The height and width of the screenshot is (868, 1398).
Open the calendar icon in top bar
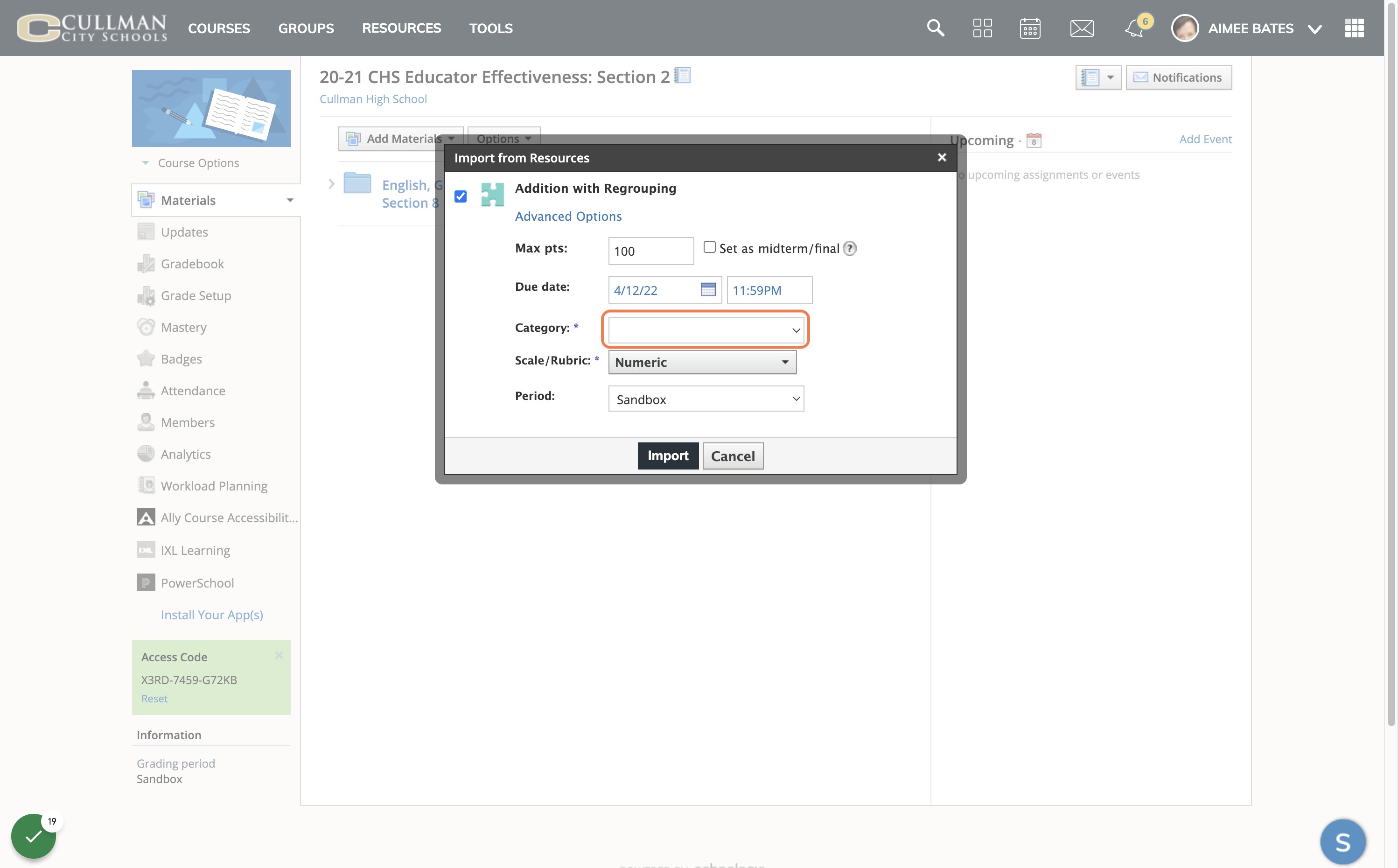(1030, 28)
